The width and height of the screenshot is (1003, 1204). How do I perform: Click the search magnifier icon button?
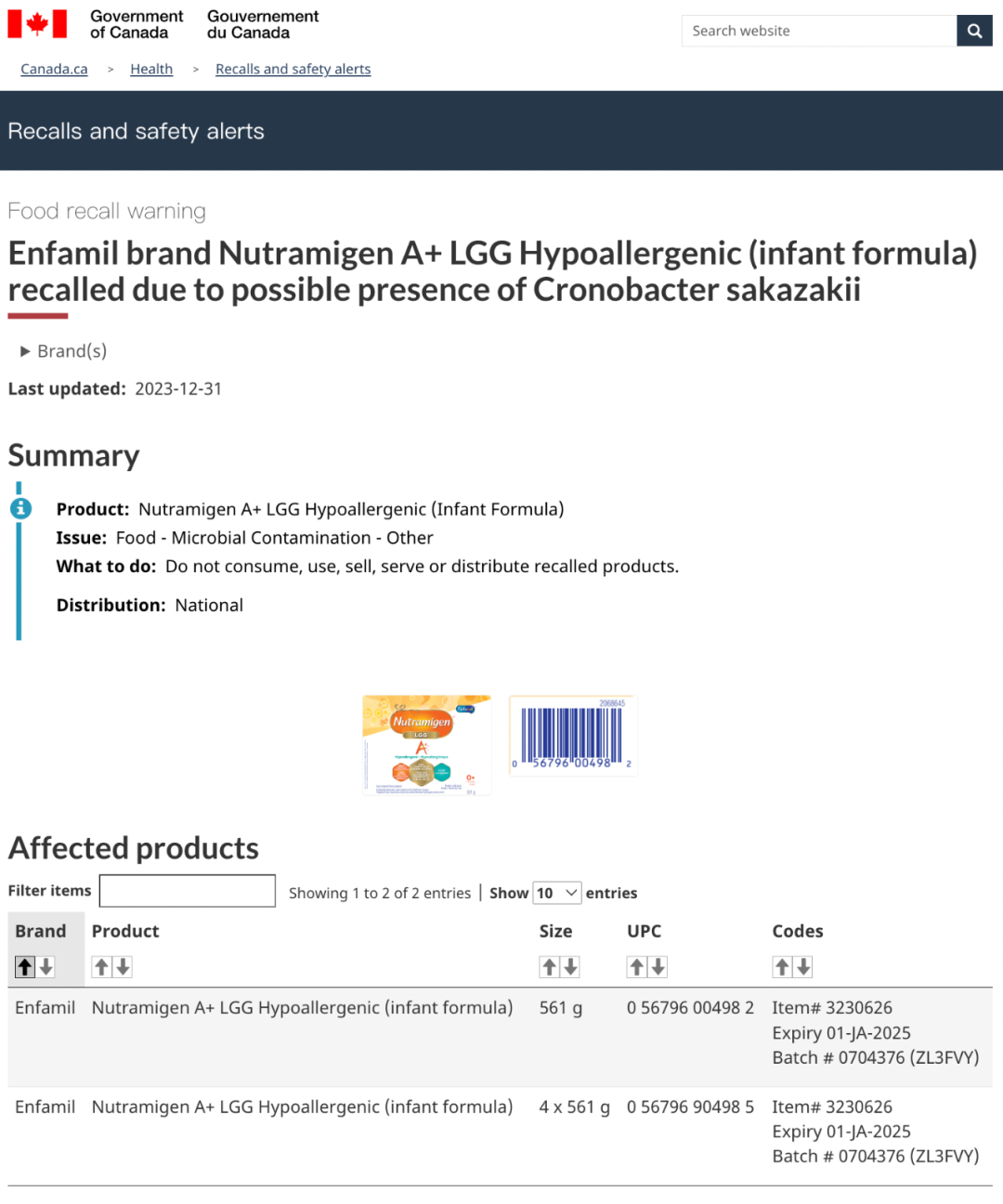[x=974, y=31]
